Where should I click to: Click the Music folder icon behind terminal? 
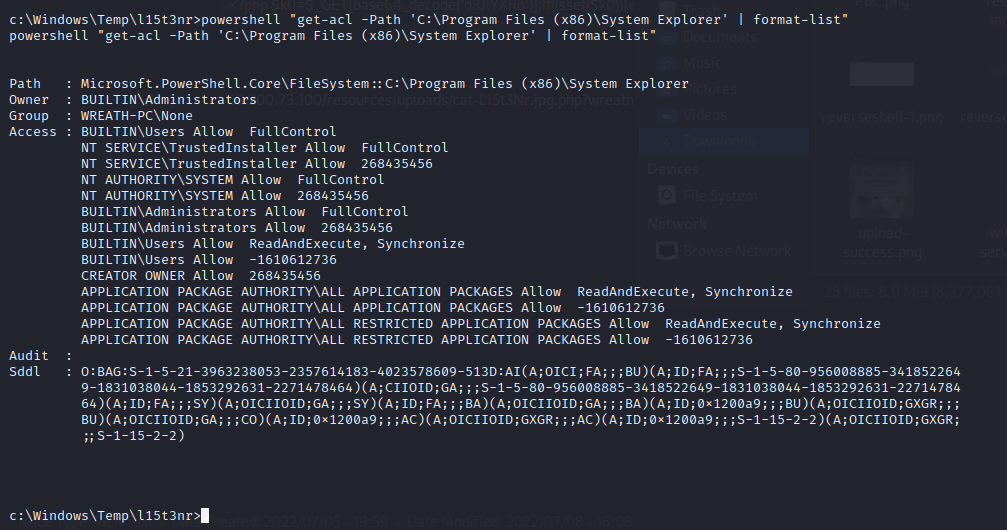[x=669, y=63]
